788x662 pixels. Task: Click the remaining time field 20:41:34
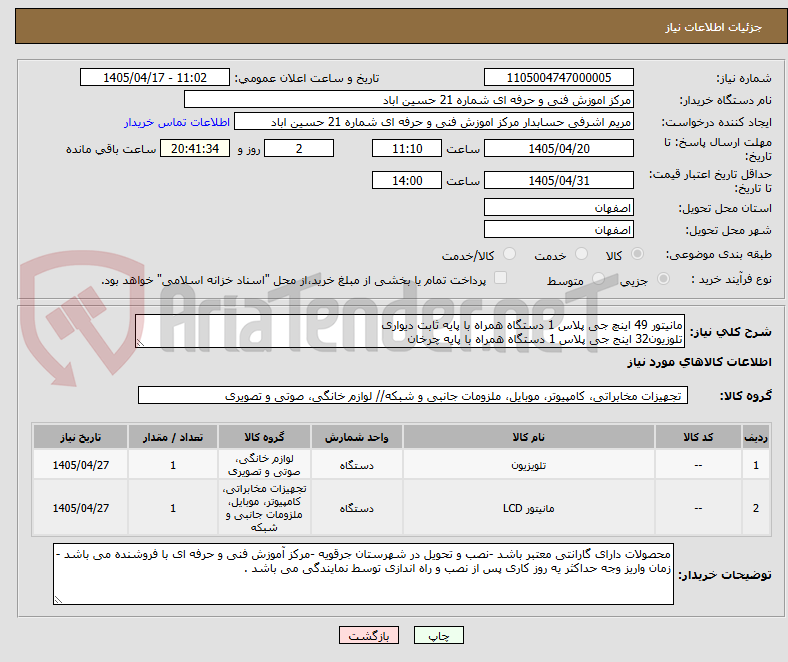(194, 148)
